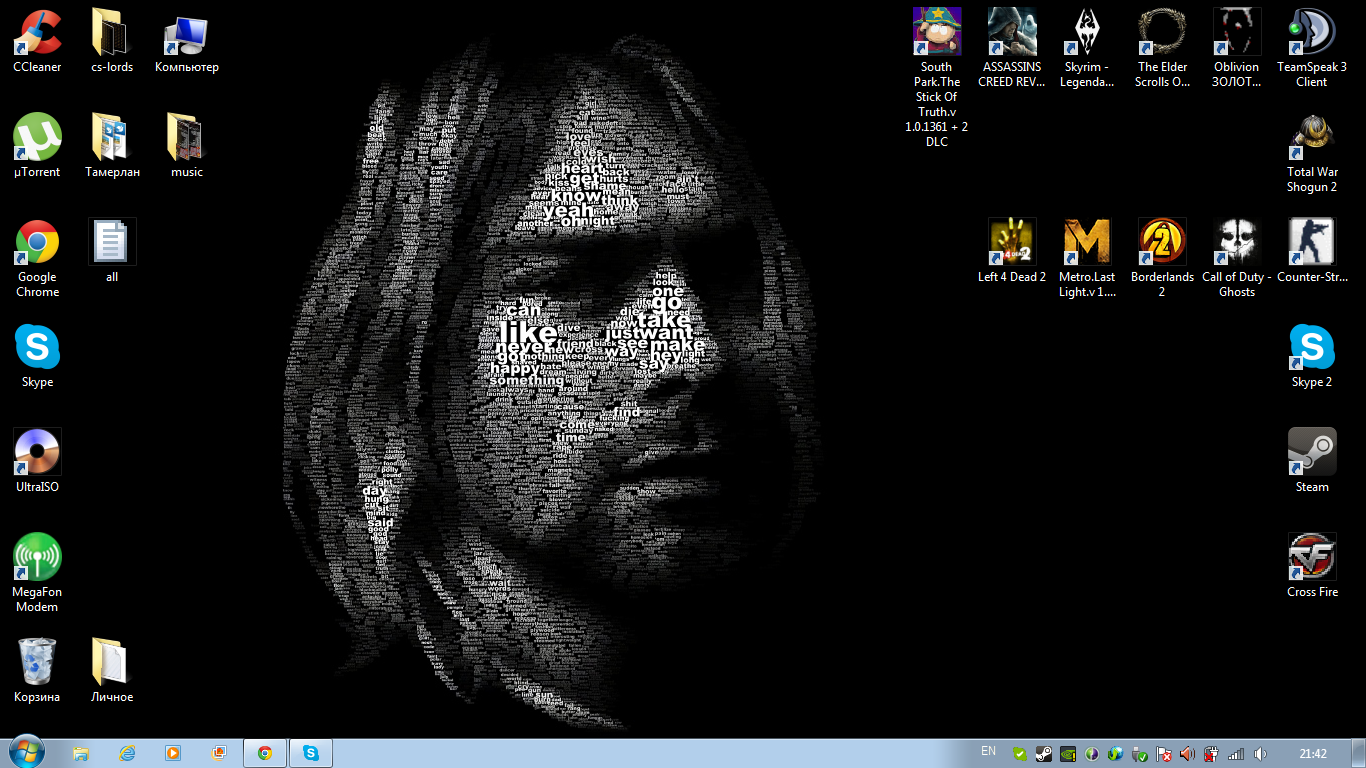1366x768 pixels.
Task: Open the purple round tray icon
Action: point(1092,754)
